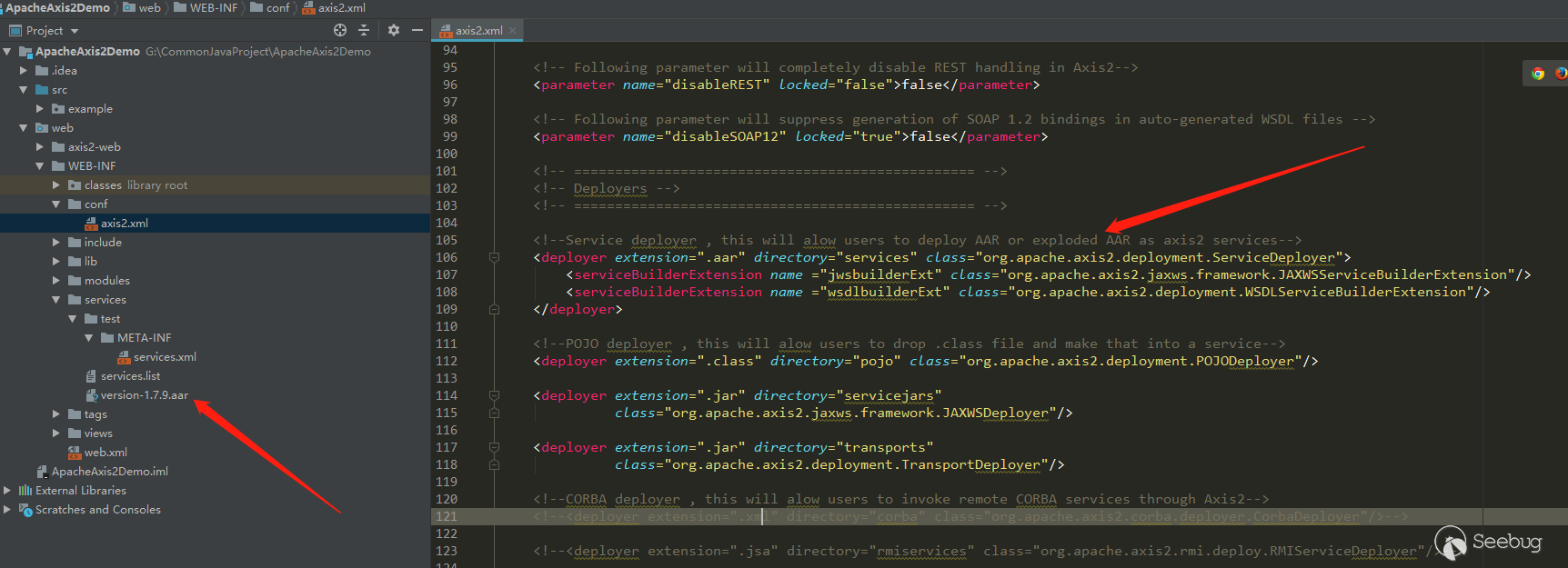Screen dimensions: 1568x568
Task: Click the Locate/Scroll from Source crosshair icon
Action: (x=340, y=30)
